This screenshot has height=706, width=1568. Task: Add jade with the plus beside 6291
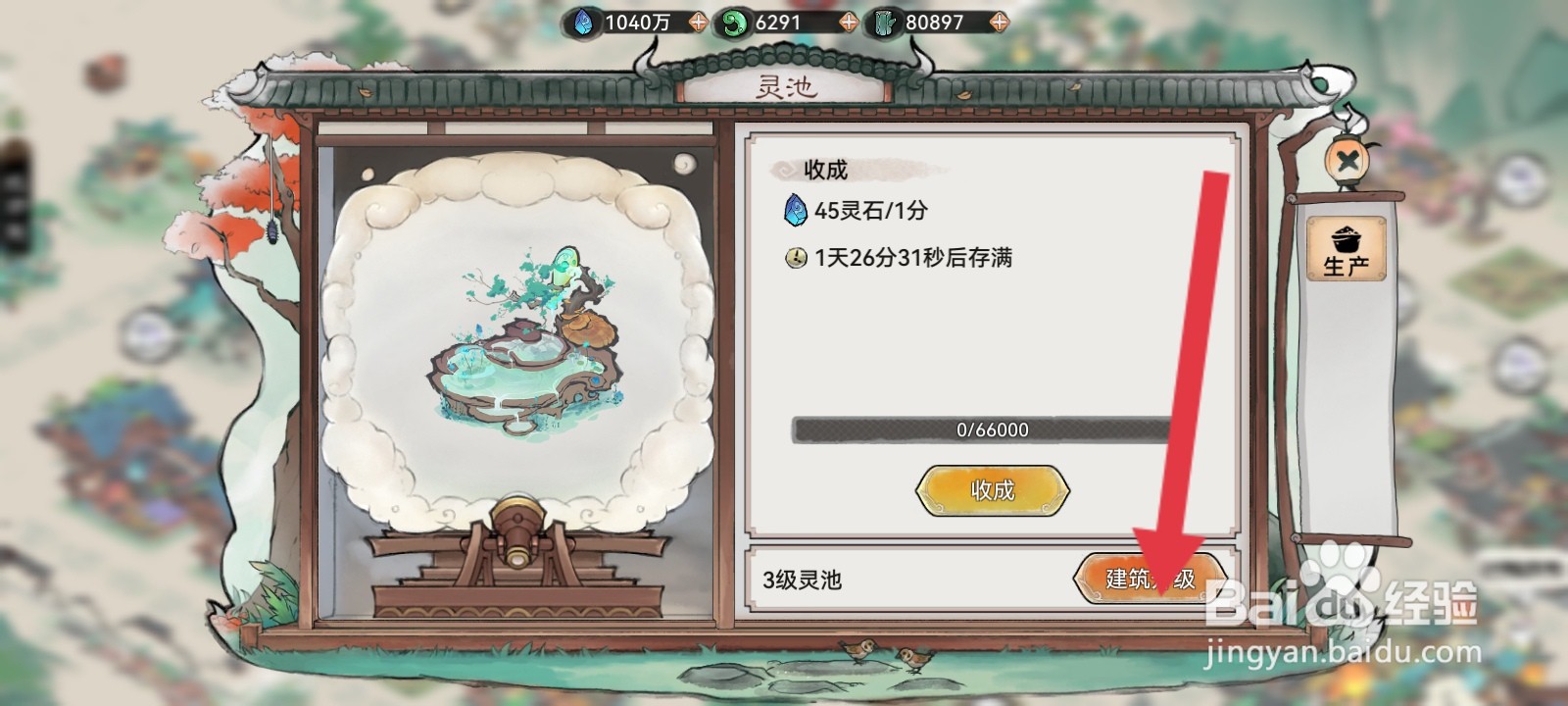848,23
